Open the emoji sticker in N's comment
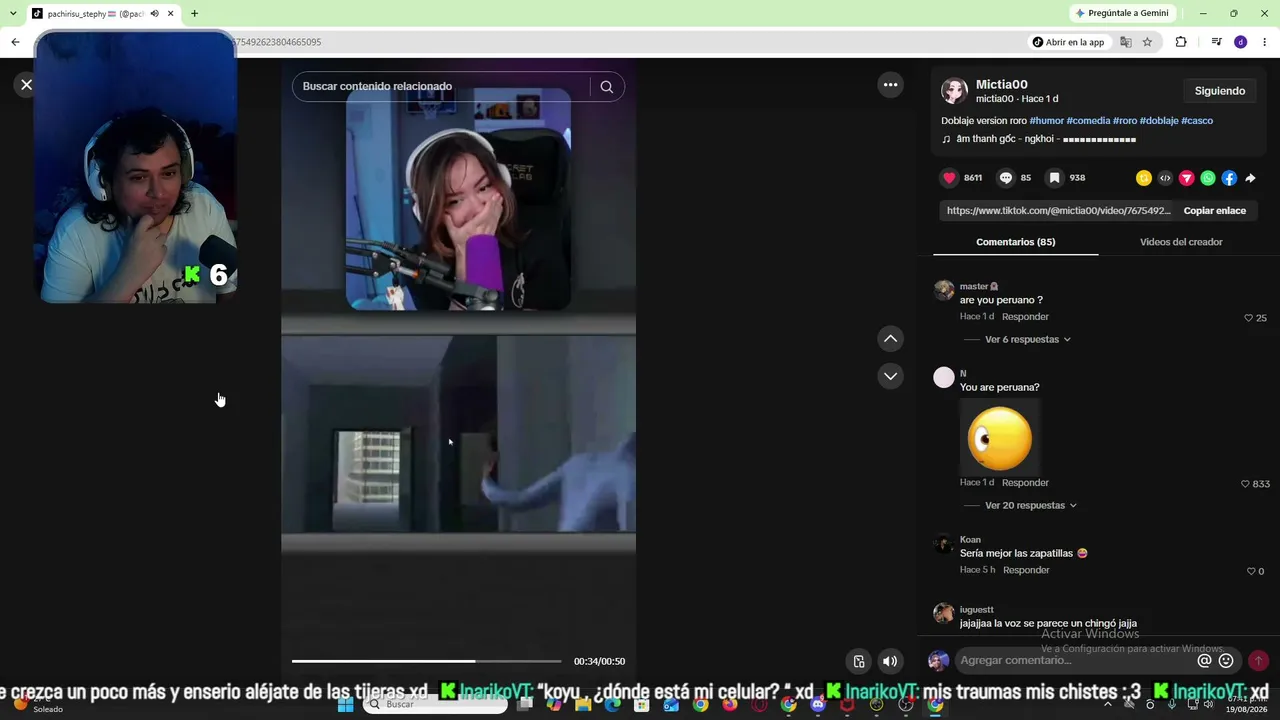 click(1000, 438)
